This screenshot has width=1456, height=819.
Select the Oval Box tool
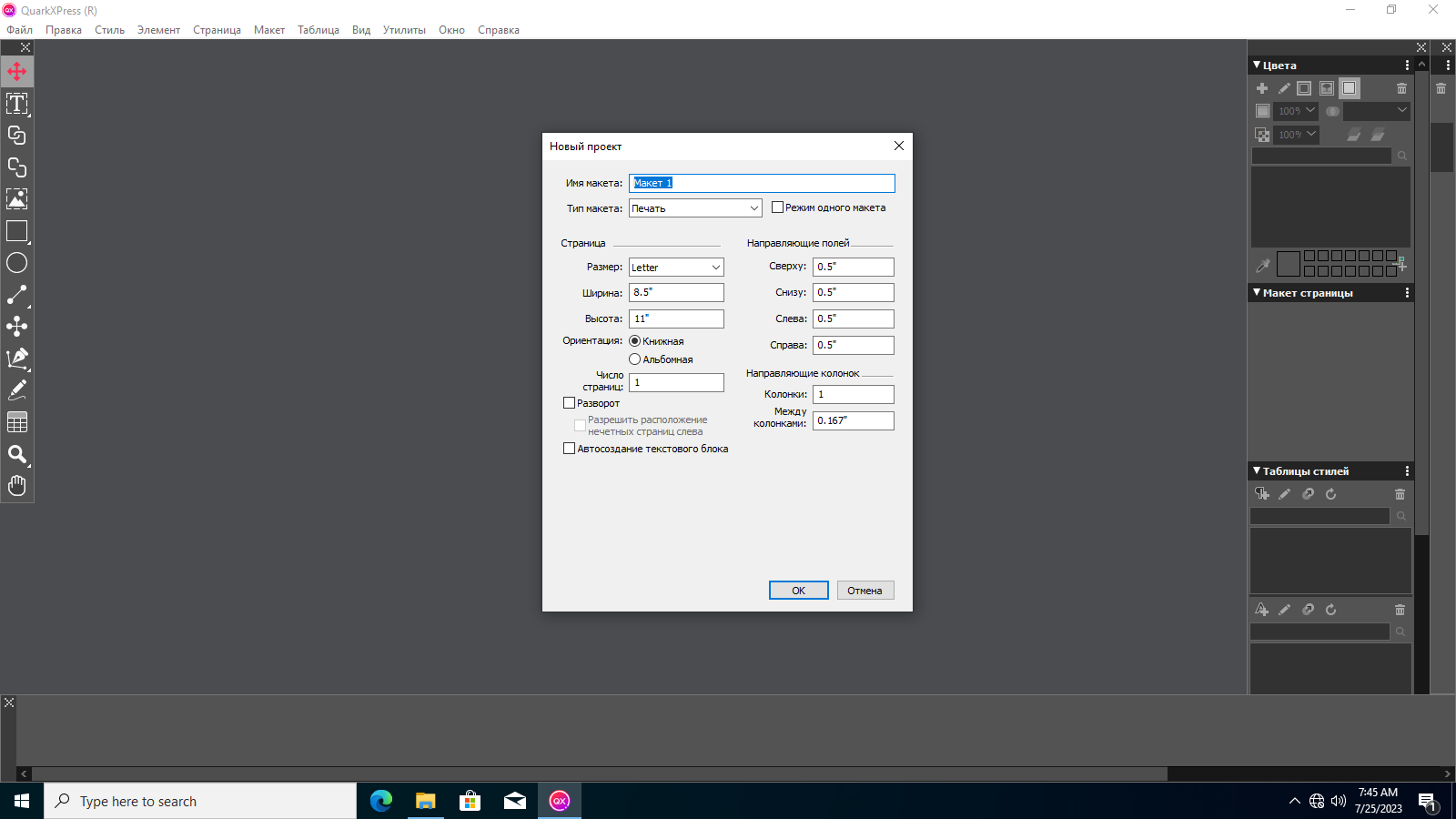click(16, 263)
